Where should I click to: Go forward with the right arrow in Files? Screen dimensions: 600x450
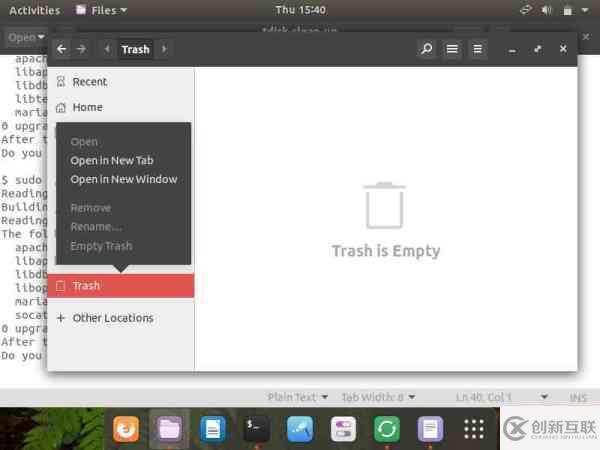(81, 49)
